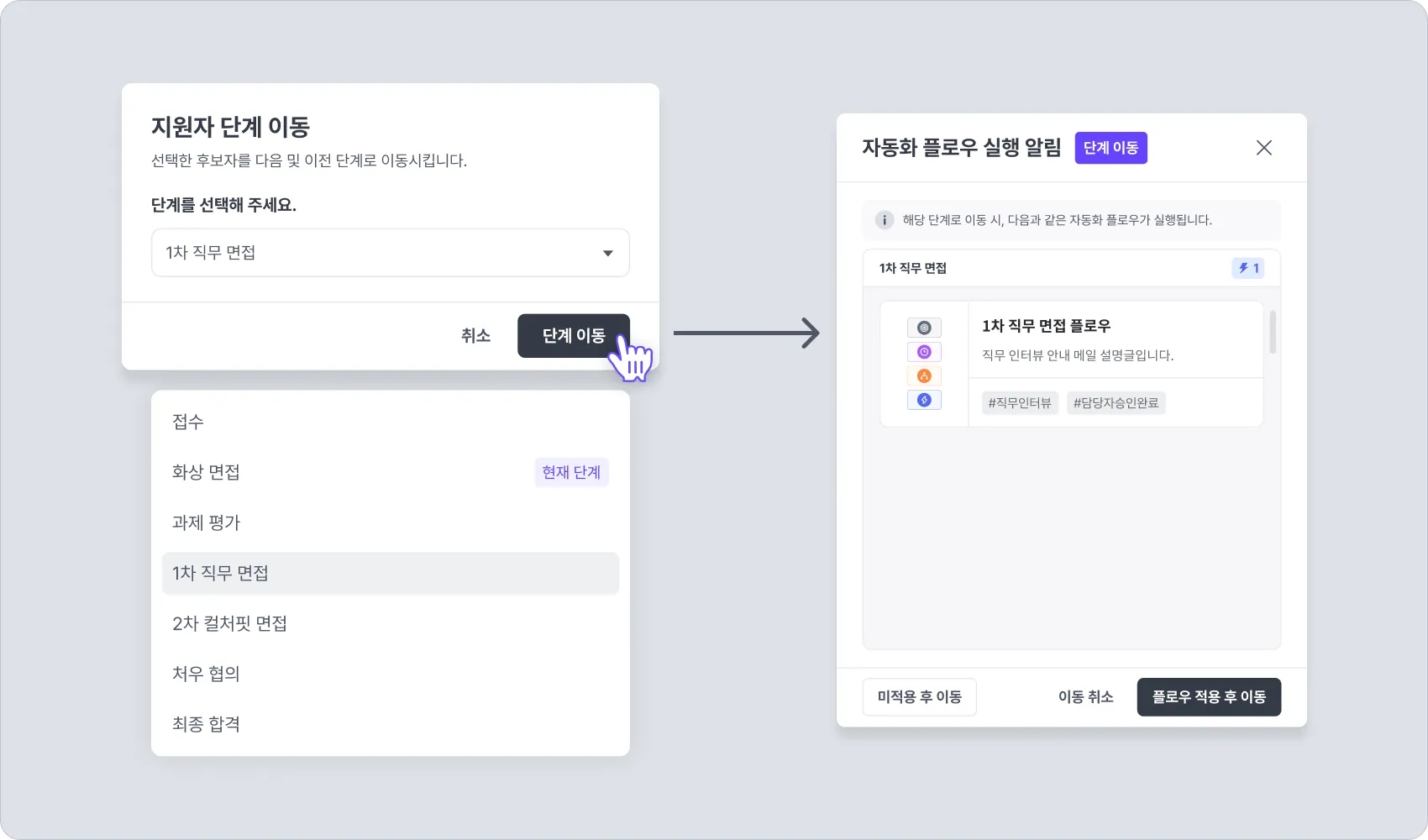
Task: Click the gray target trigger icon
Action: coord(924,328)
